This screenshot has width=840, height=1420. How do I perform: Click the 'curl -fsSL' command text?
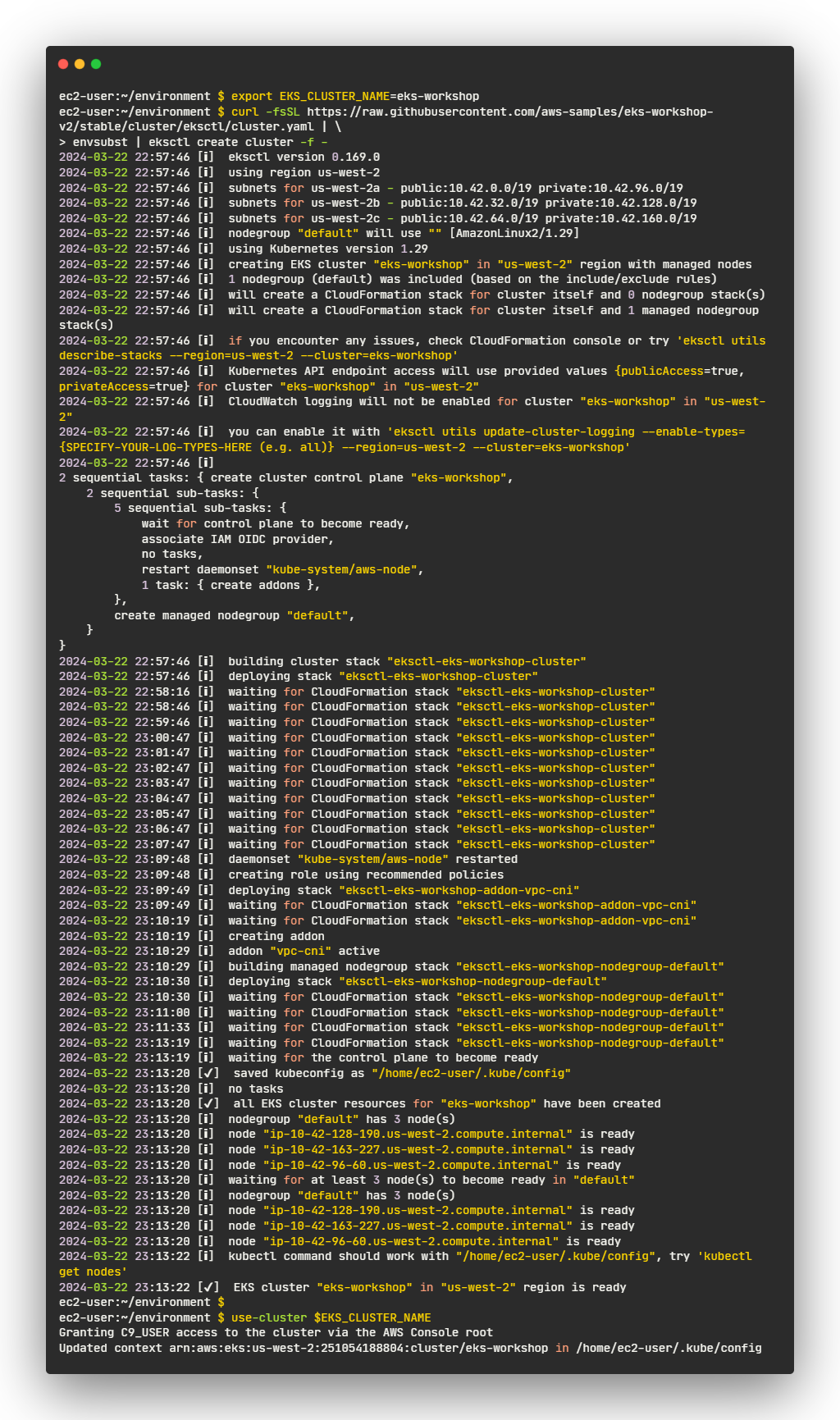(x=266, y=112)
